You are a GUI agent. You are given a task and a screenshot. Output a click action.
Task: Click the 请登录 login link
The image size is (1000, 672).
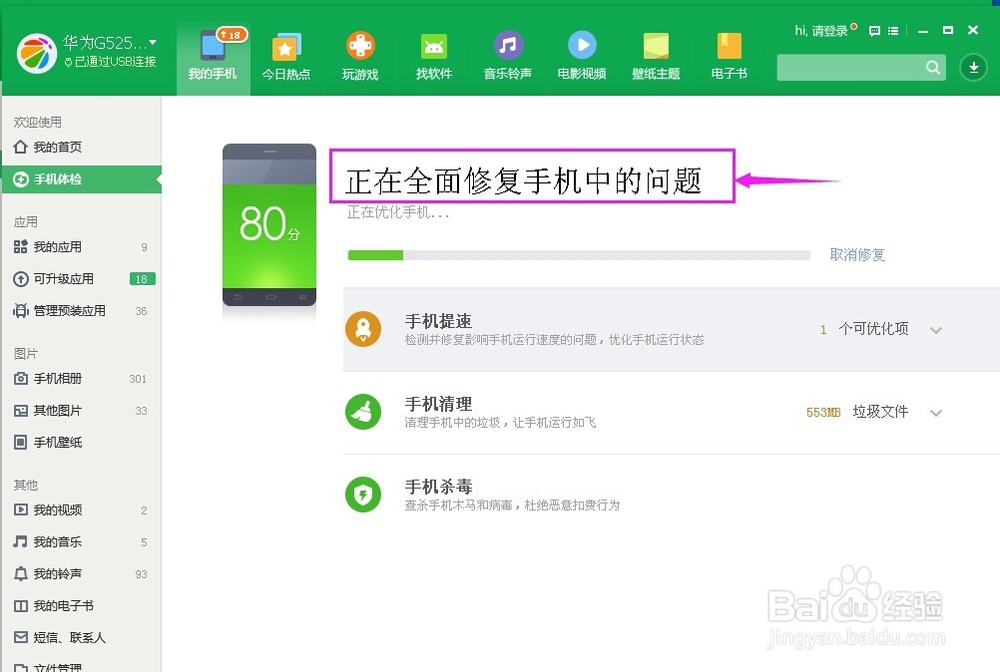831,31
